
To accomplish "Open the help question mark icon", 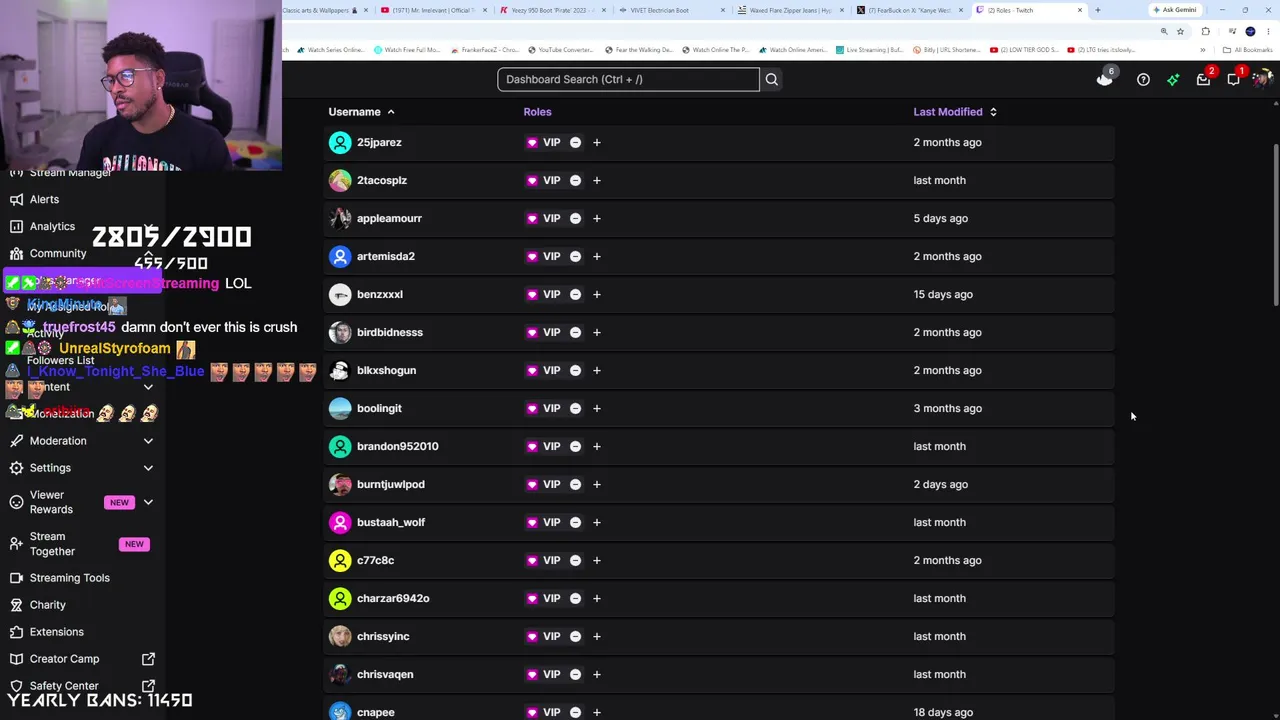I will [1143, 79].
